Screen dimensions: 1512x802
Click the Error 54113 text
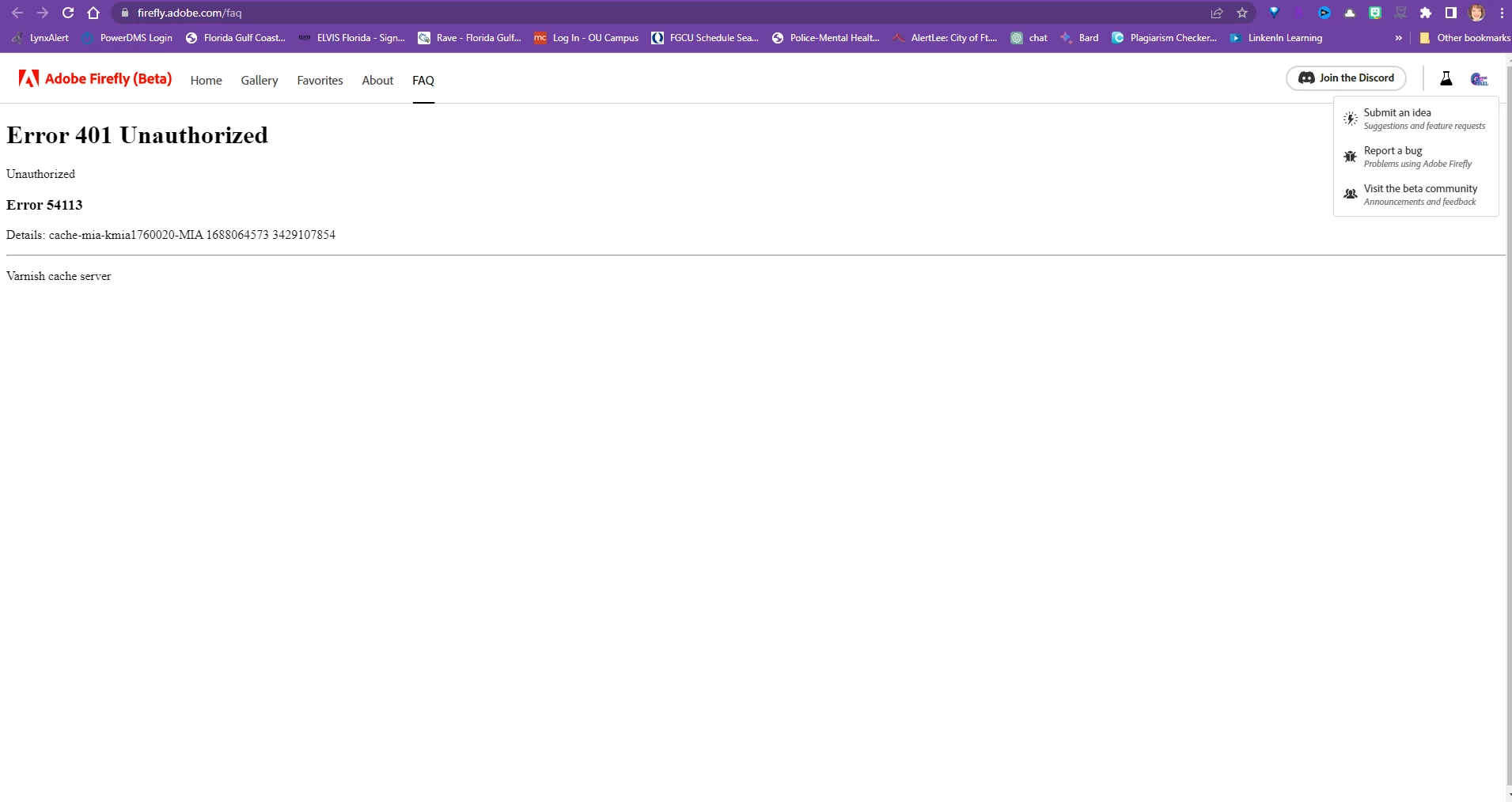pyautogui.click(x=44, y=205)
